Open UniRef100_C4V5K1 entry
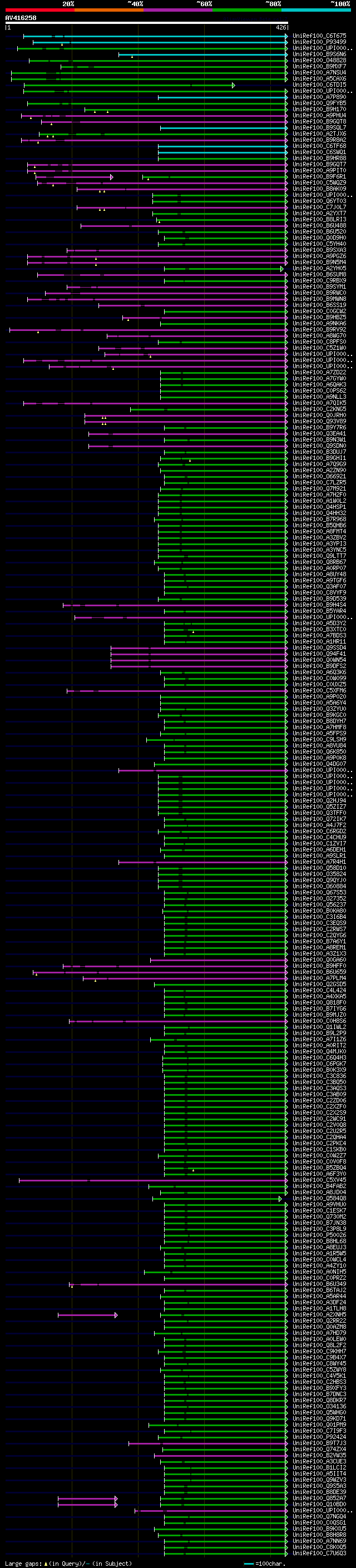Viewport: 356px width, 1568px height. pos(319,1376)
